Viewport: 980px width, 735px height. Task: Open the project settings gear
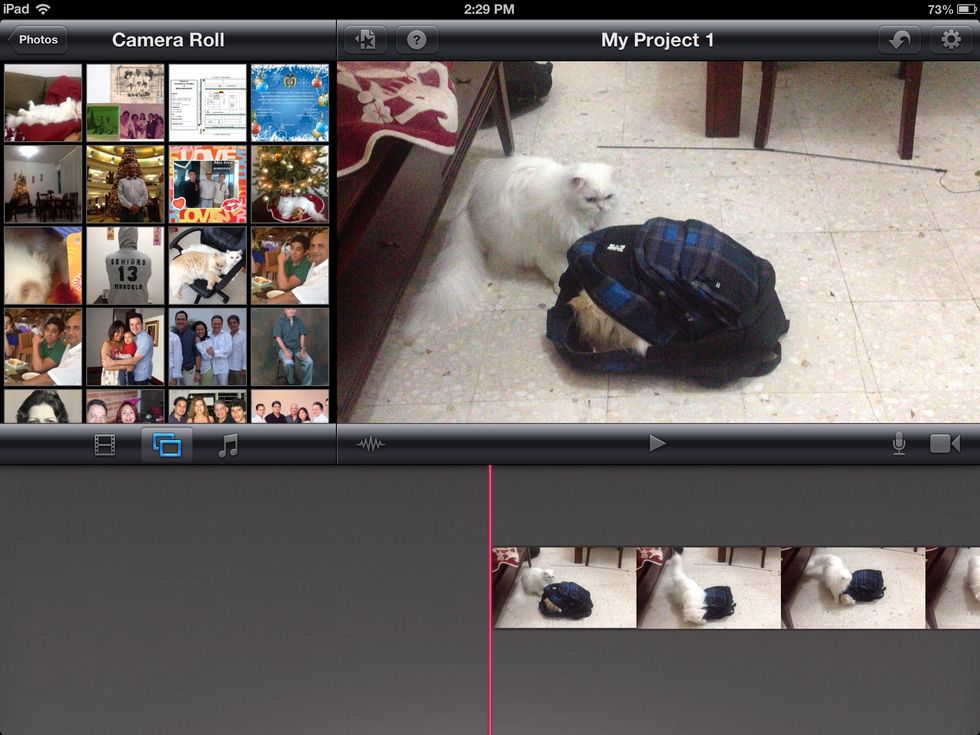tap(951, 40)
